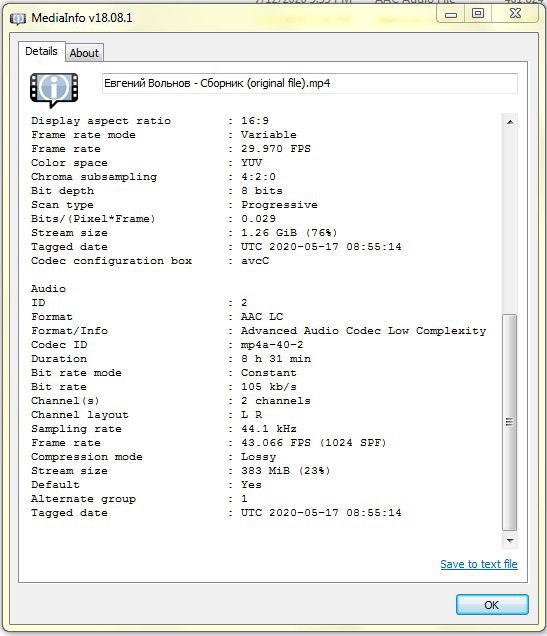This screenshot has height=636, width=547.
Task: Click the OK button
Action: tap(492, 605)
